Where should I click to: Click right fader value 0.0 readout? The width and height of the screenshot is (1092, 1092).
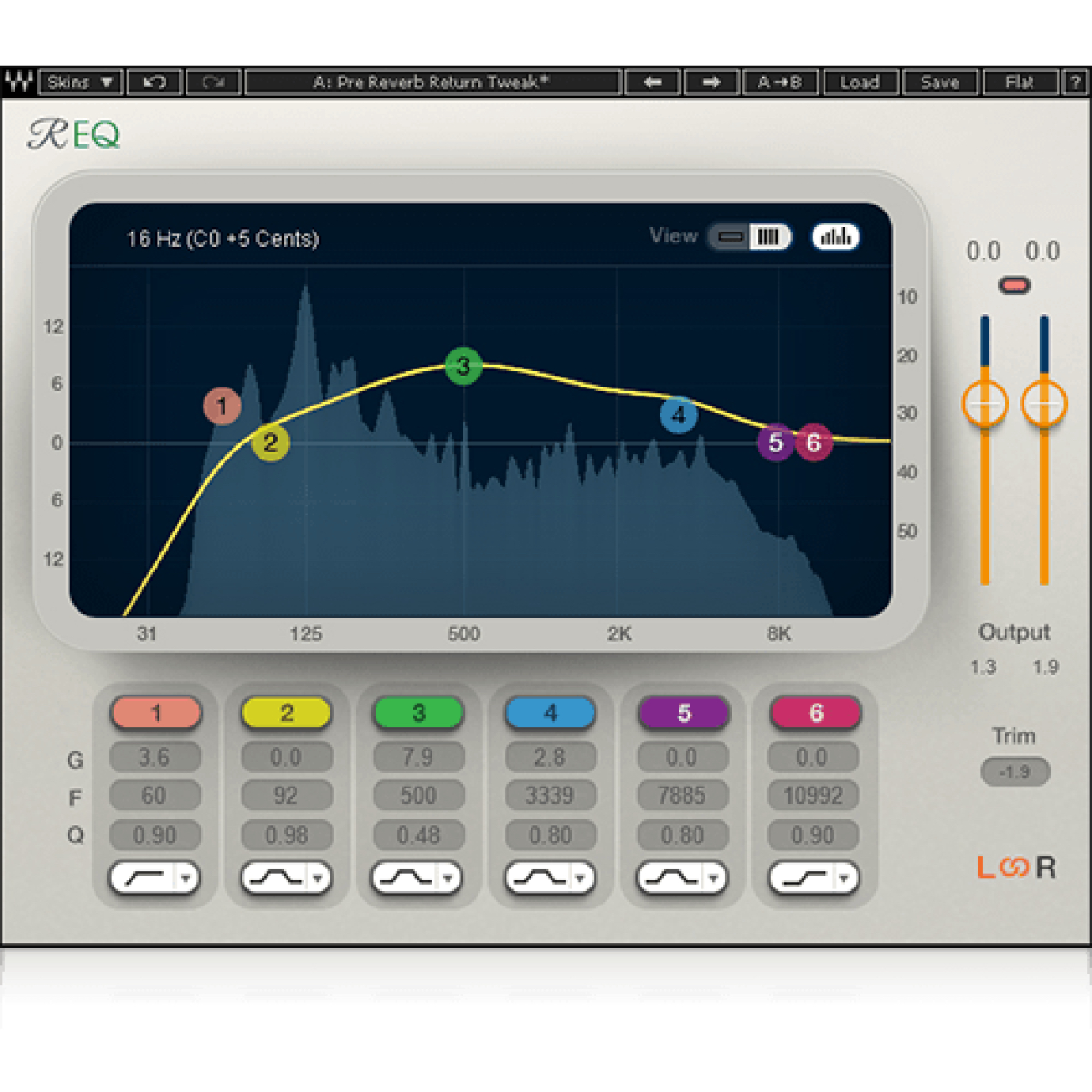(1043, 251)
